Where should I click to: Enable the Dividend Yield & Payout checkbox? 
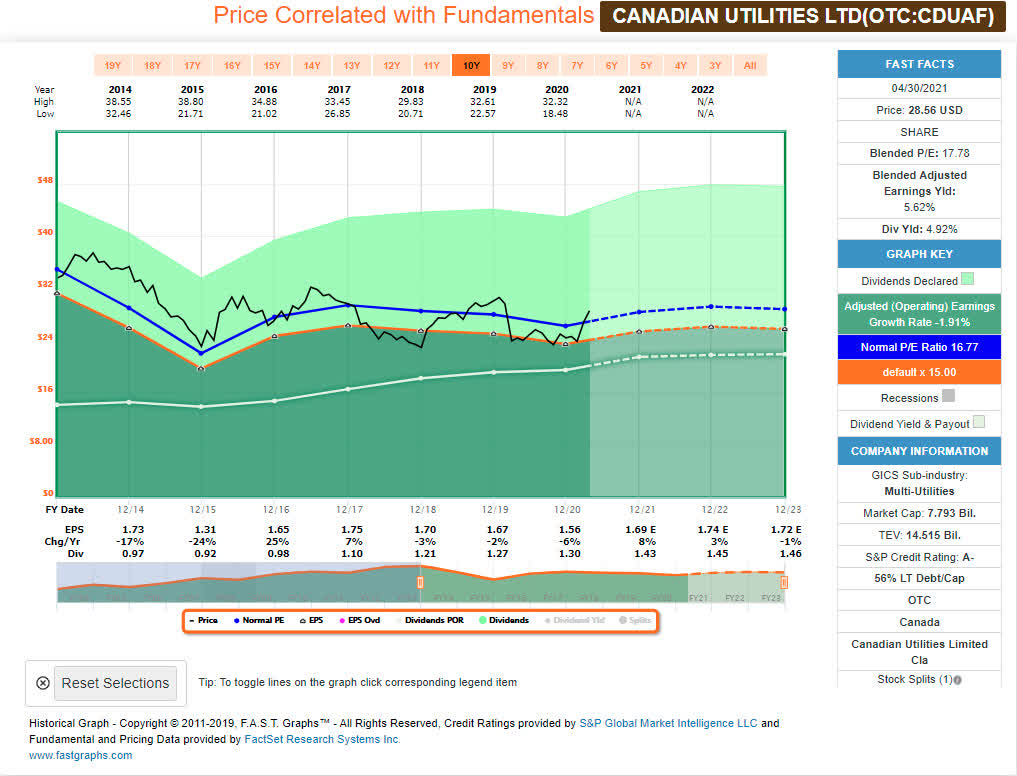coord(979,423)
